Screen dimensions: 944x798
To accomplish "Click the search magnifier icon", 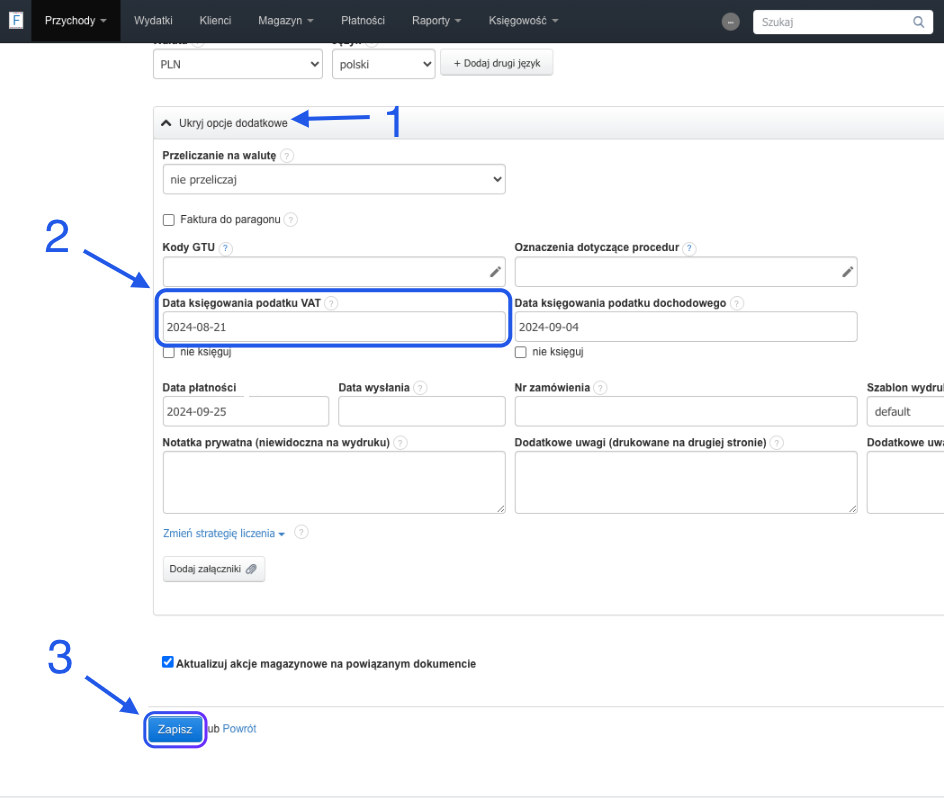I will tap(918, 21).
